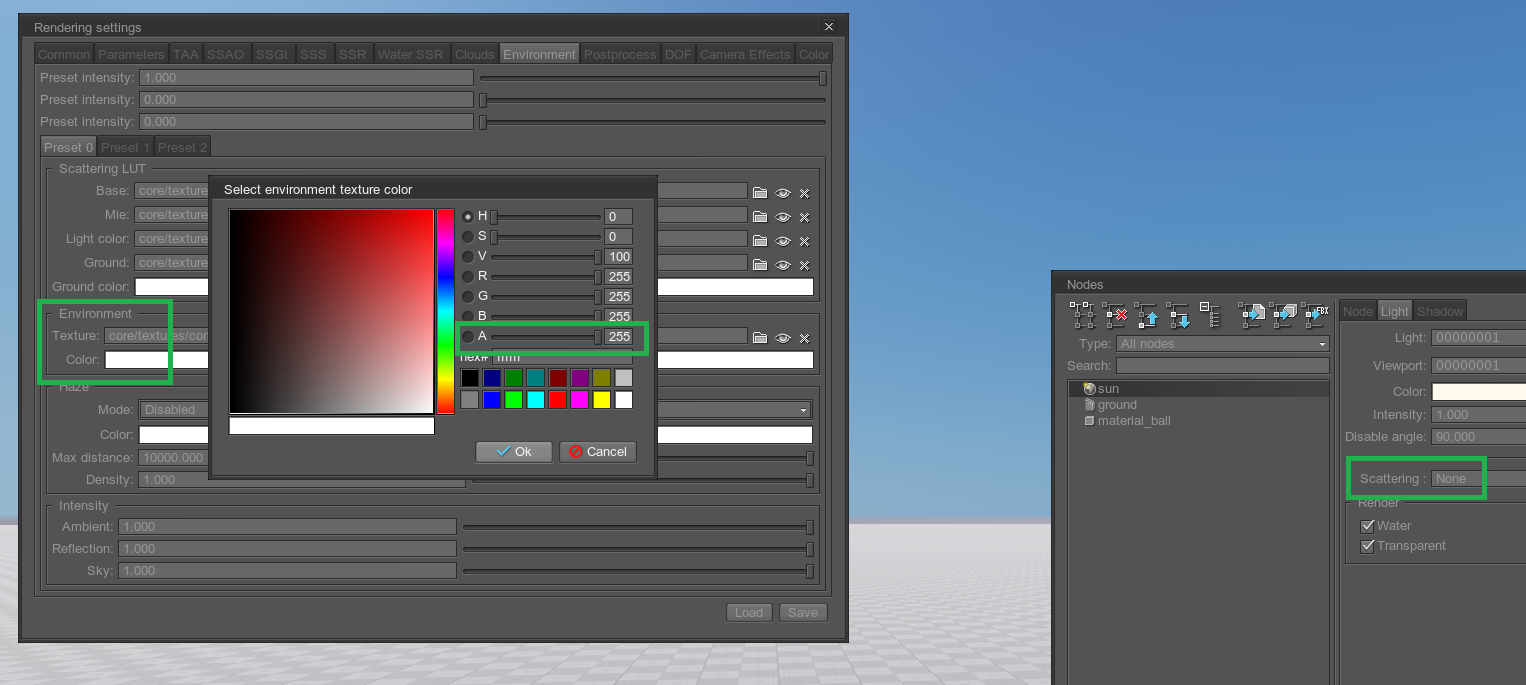This screenshot has height=685, width=1526.
Task: Disable the Transparent render checkbox
Action: [1368, 546]
